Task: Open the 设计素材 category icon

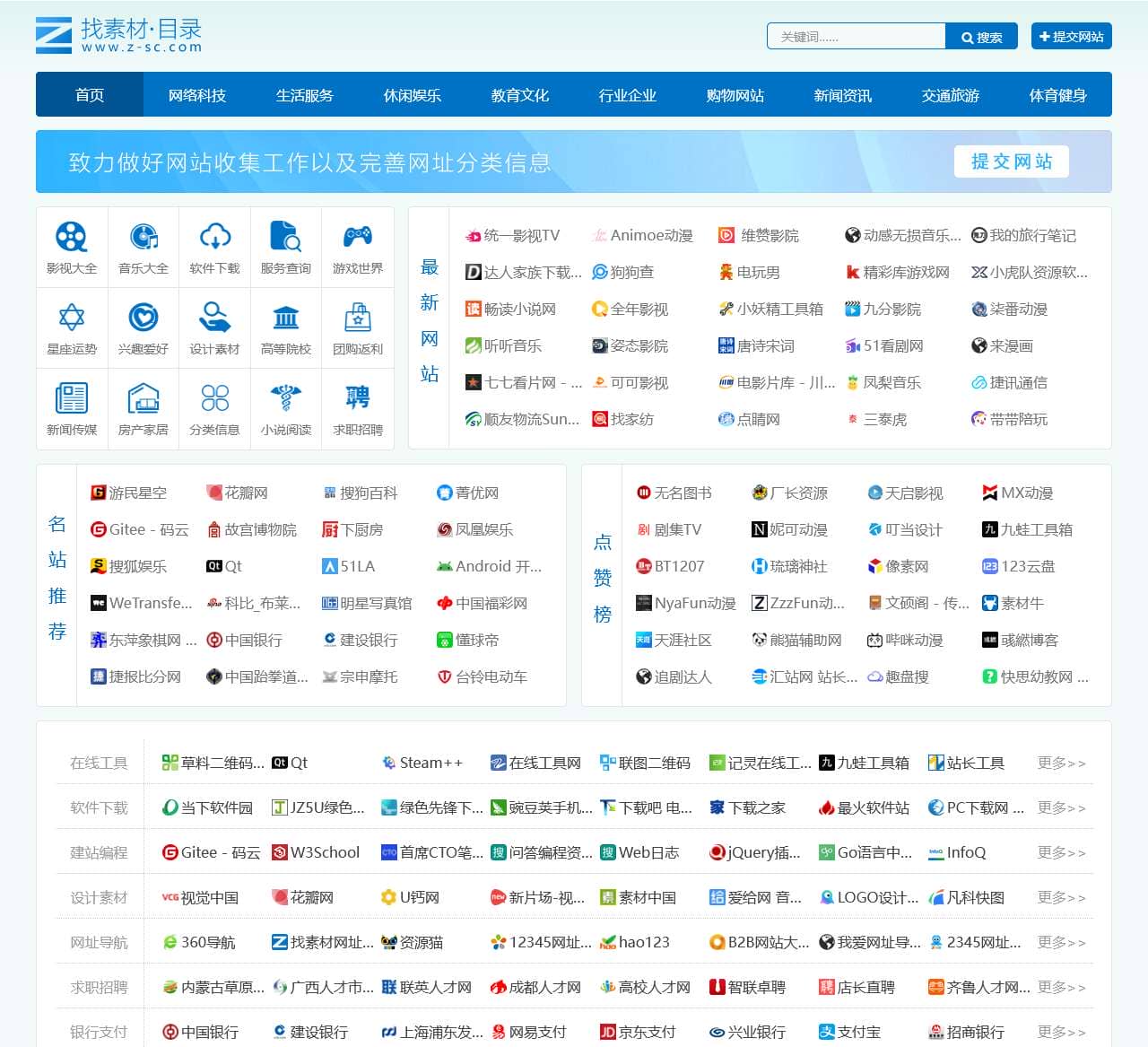Action: (215, 318)
